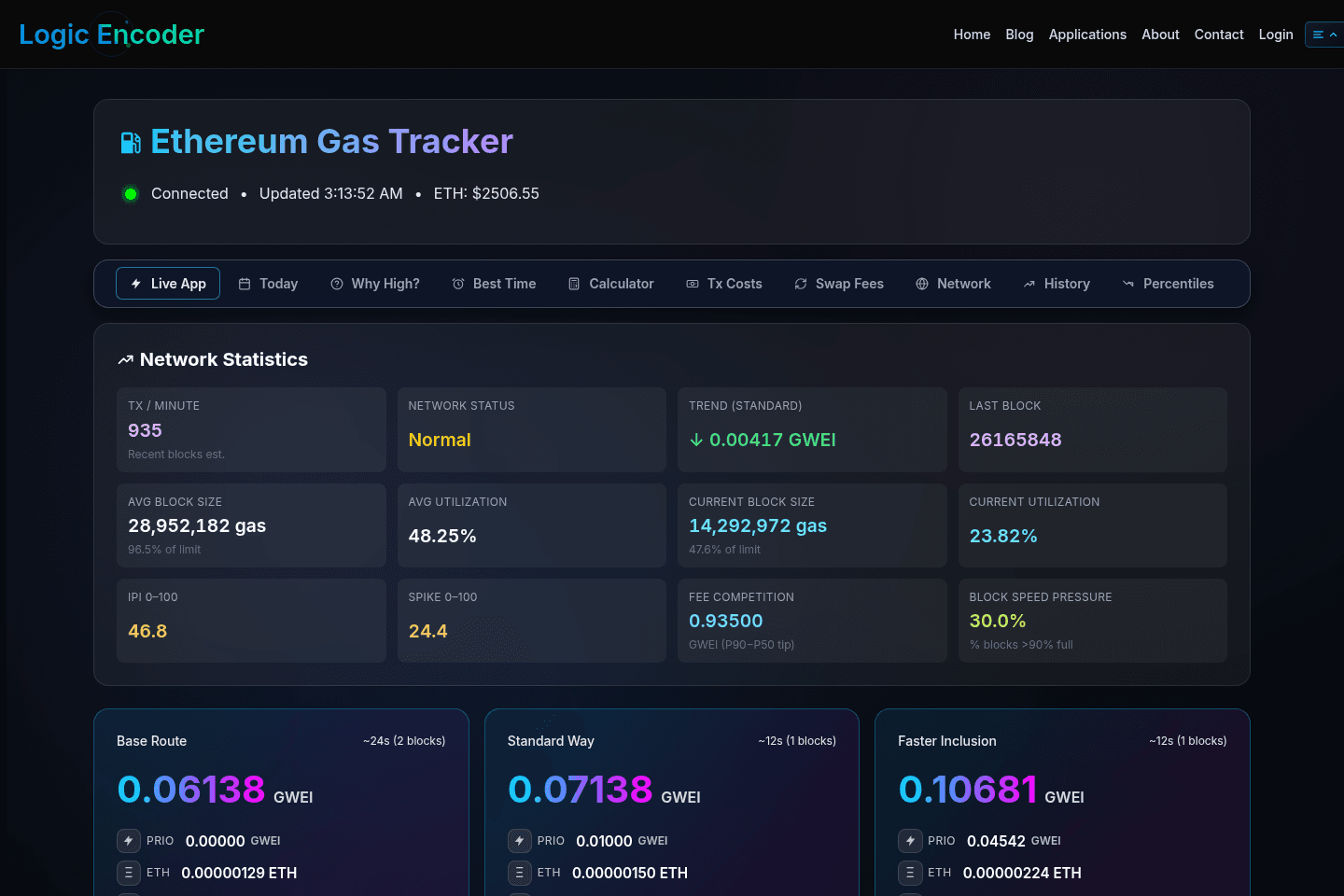This screenshot has height=896, width=1344.
Task: Click the Login link
Action: pyautogui.click(x=1276, y=35)
